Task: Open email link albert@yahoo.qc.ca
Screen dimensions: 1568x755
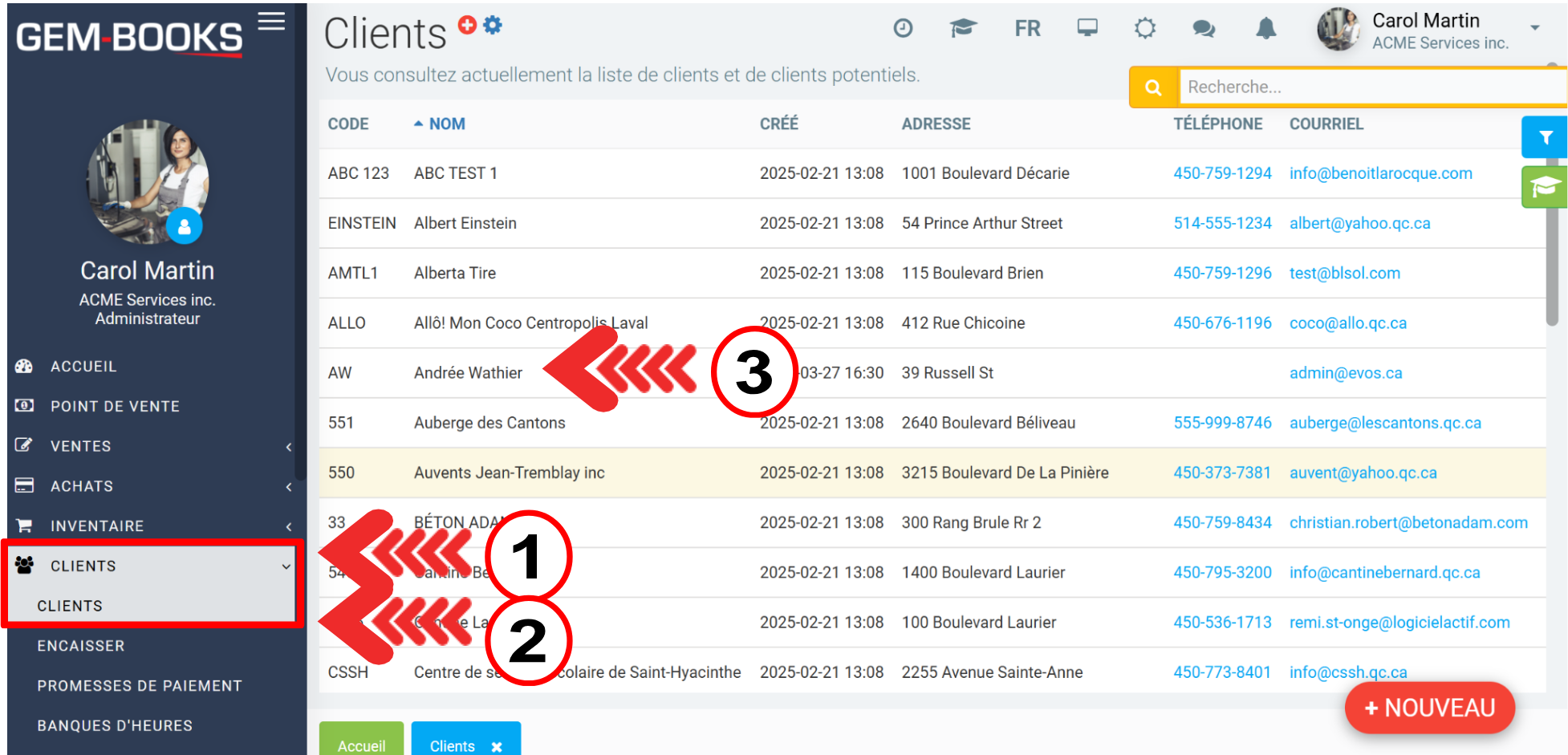Action: coord(1359,223)
